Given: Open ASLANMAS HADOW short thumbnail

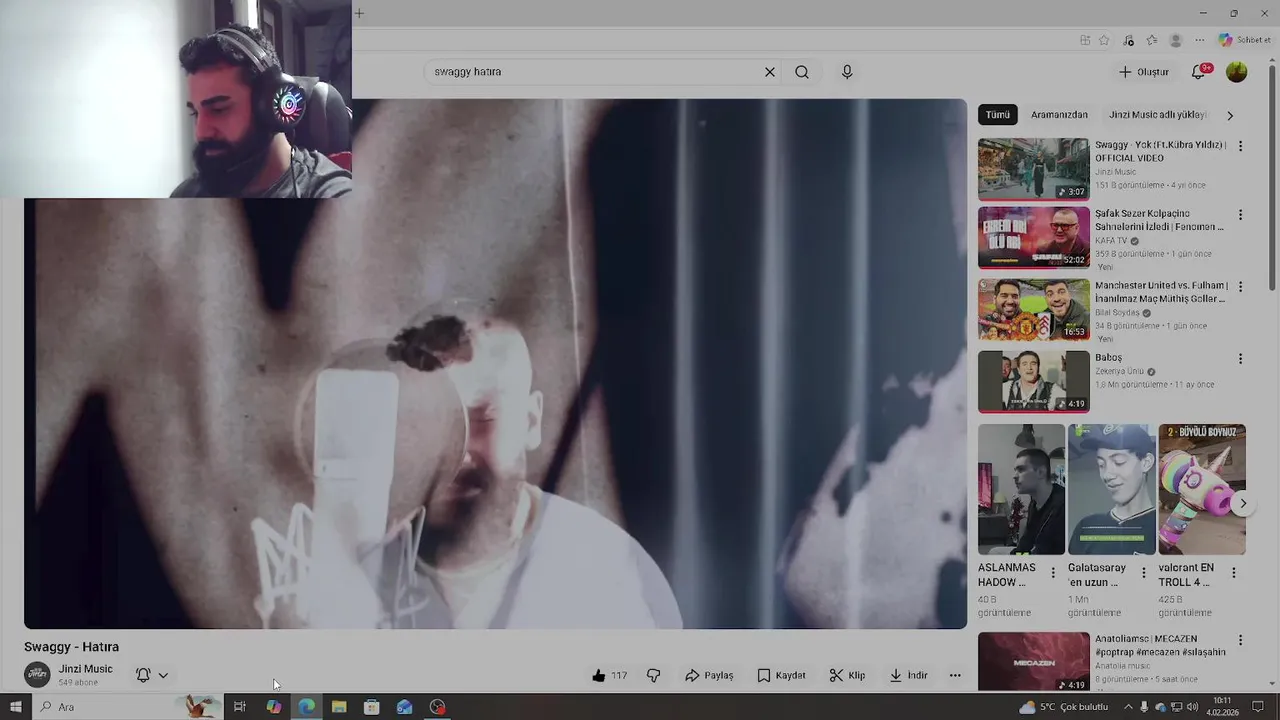Looking at the screenshot, I should 1021,489.
